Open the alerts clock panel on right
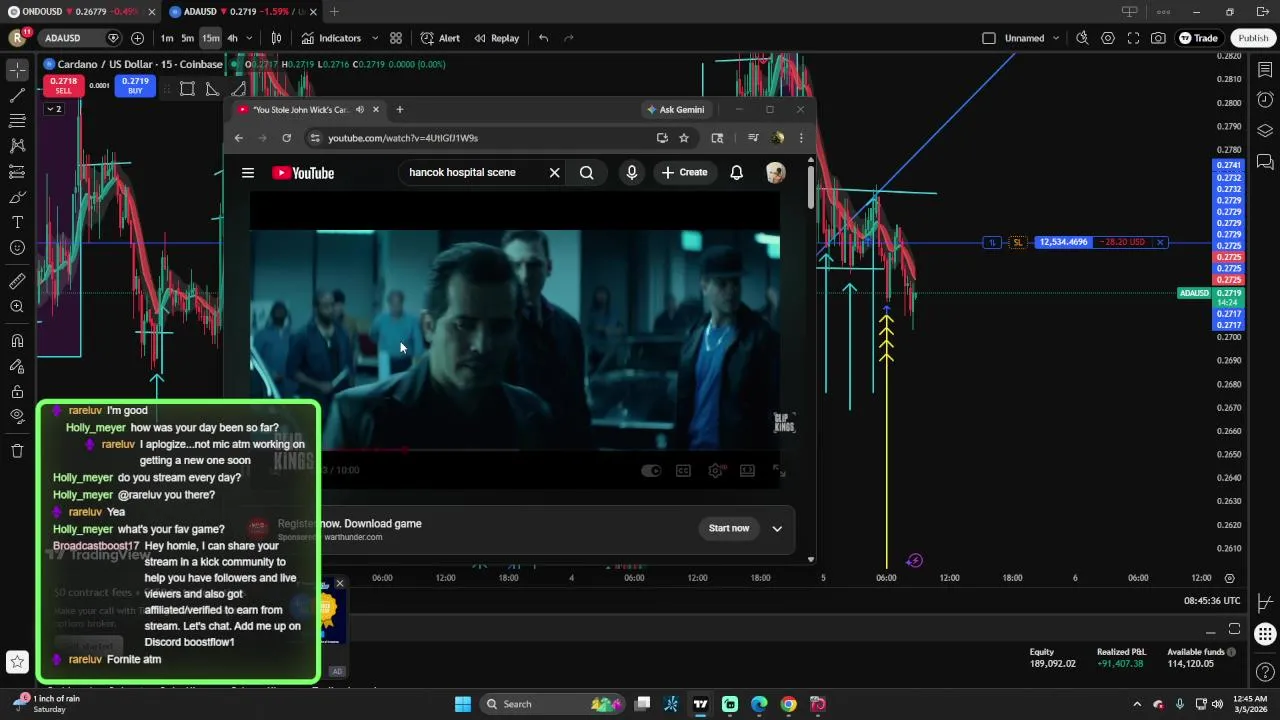Viewport: 1280px width, 720px height. click(x=1265, y=100)
